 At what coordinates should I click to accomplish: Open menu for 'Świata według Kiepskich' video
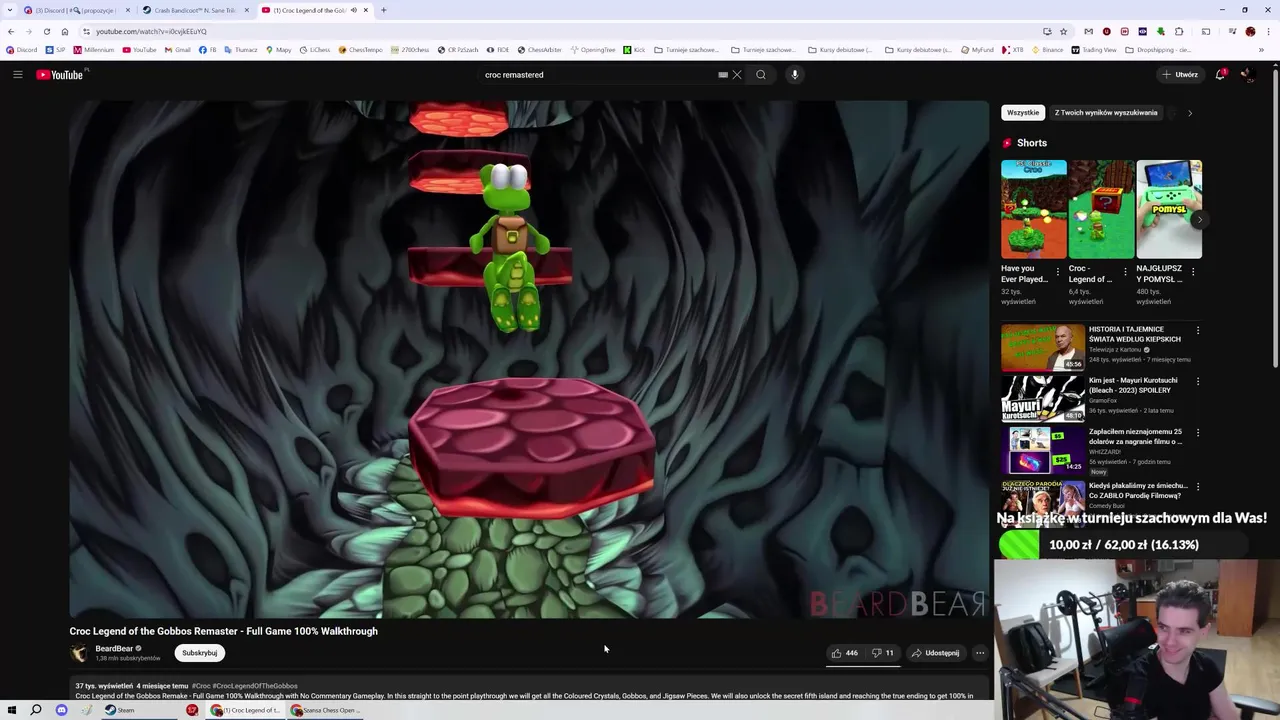click(x=1198, y=330)
